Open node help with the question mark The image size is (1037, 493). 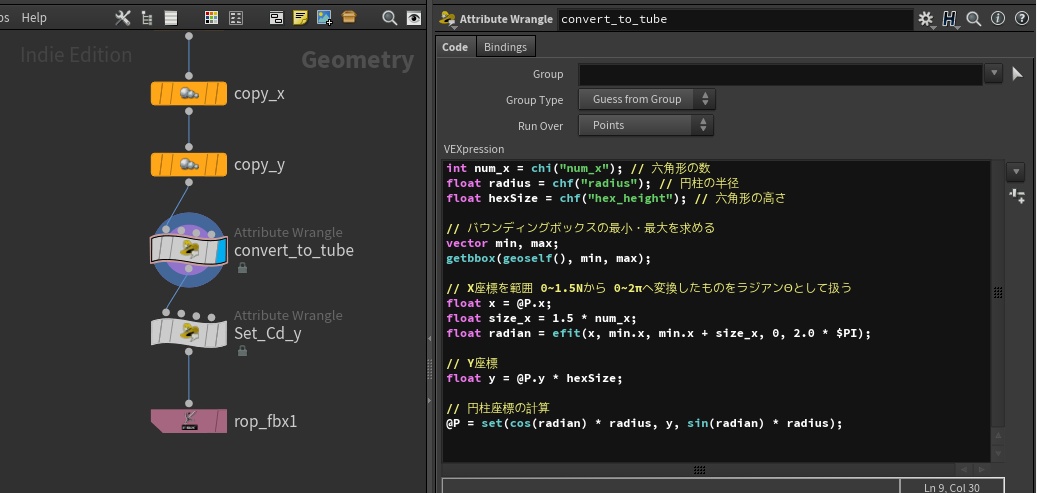click(1021, 19)
